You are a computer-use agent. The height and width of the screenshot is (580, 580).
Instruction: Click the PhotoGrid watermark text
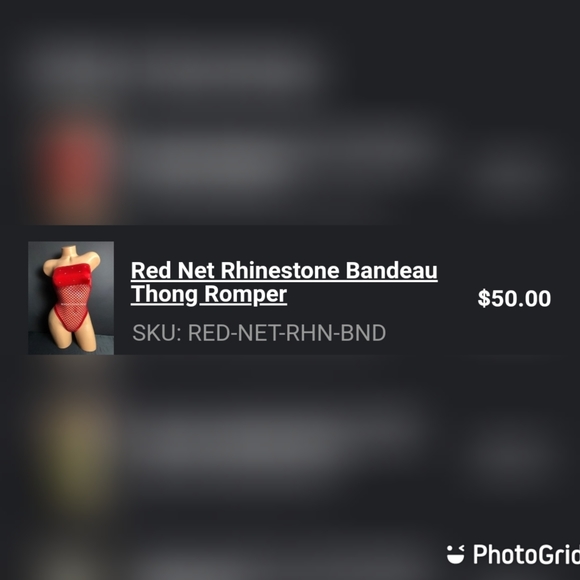coord(526,554)
